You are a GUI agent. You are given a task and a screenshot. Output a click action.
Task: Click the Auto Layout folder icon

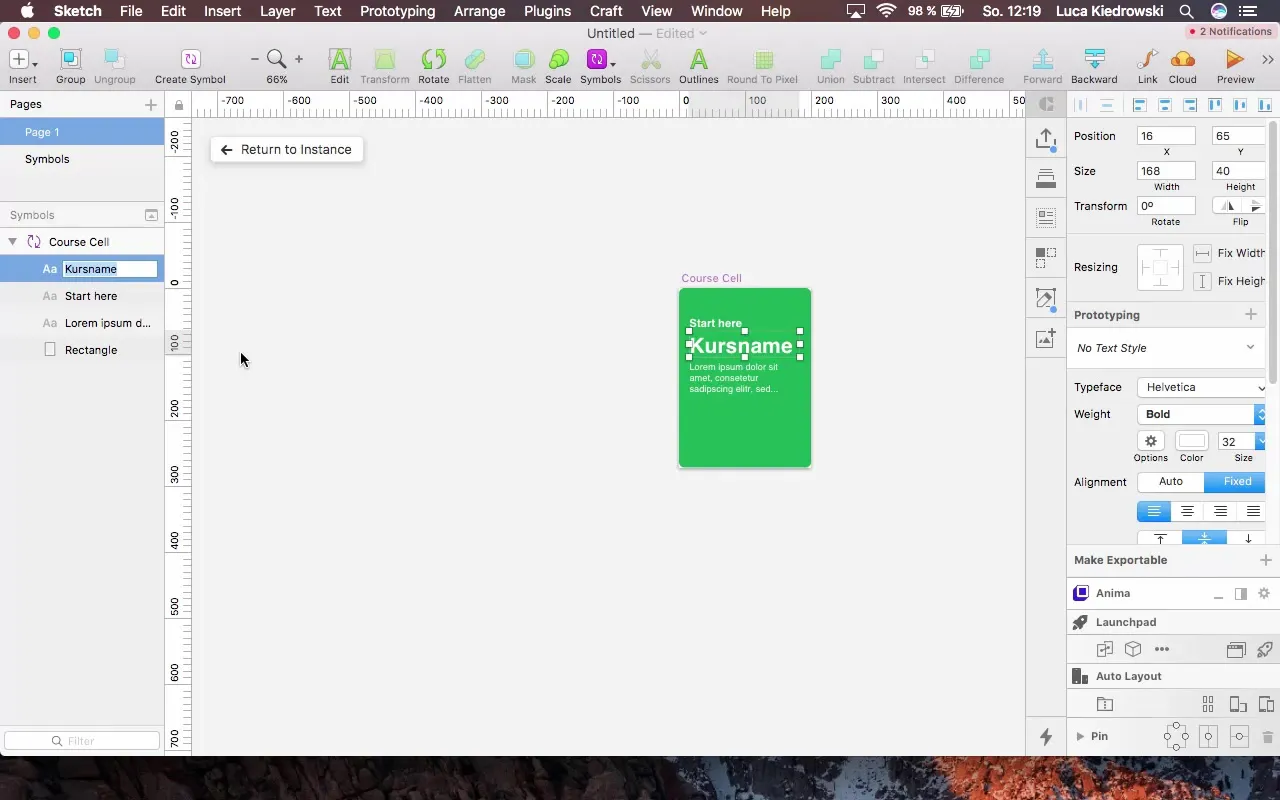click(1105, 704)
